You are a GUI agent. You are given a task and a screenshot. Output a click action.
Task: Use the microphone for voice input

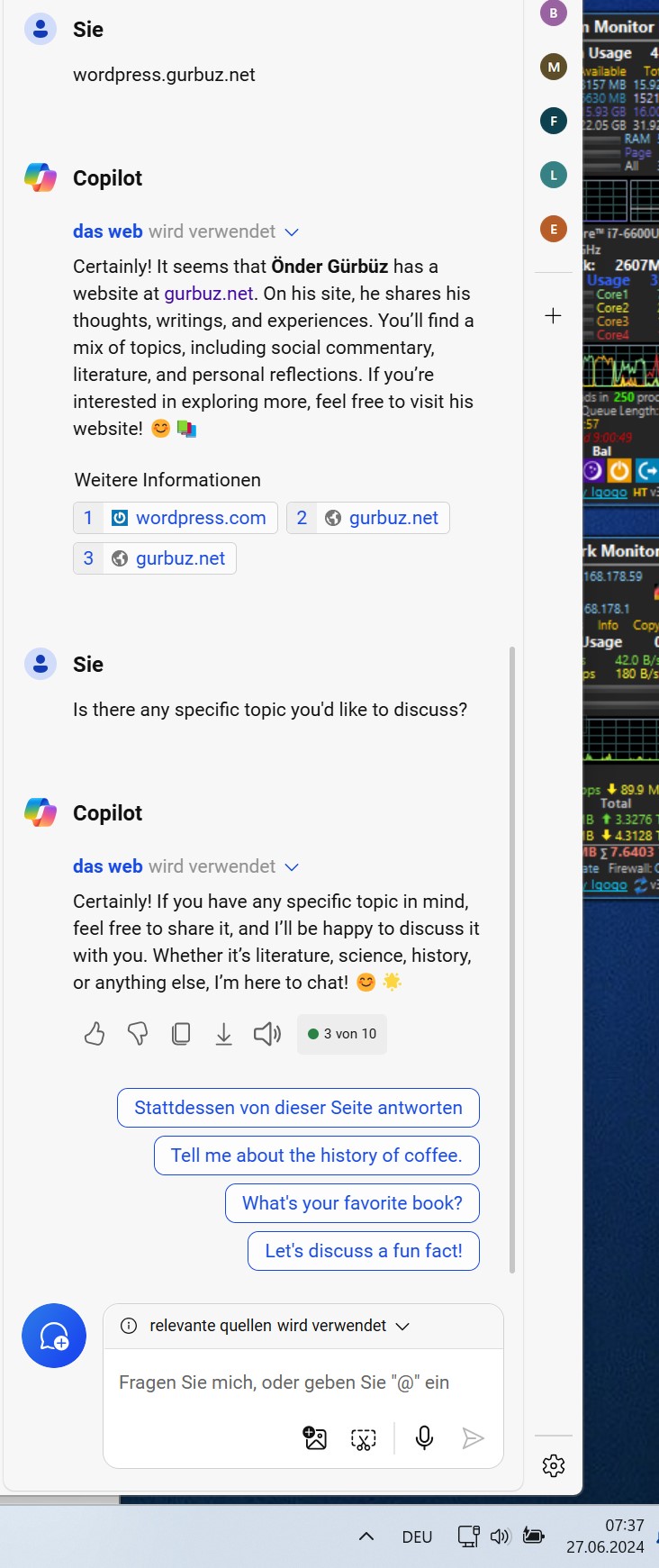[425, 1438]
